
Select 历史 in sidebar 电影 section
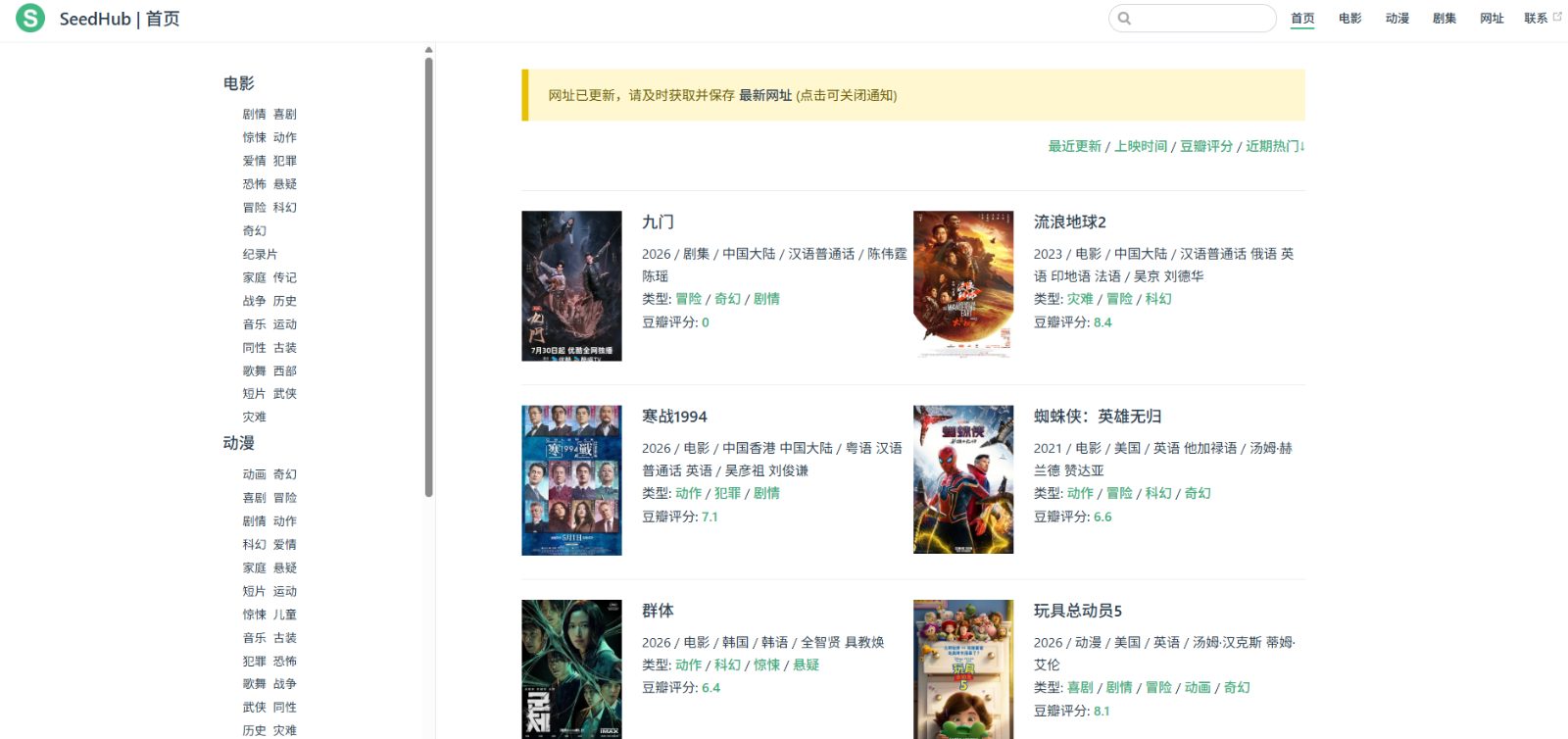point(285,301)
